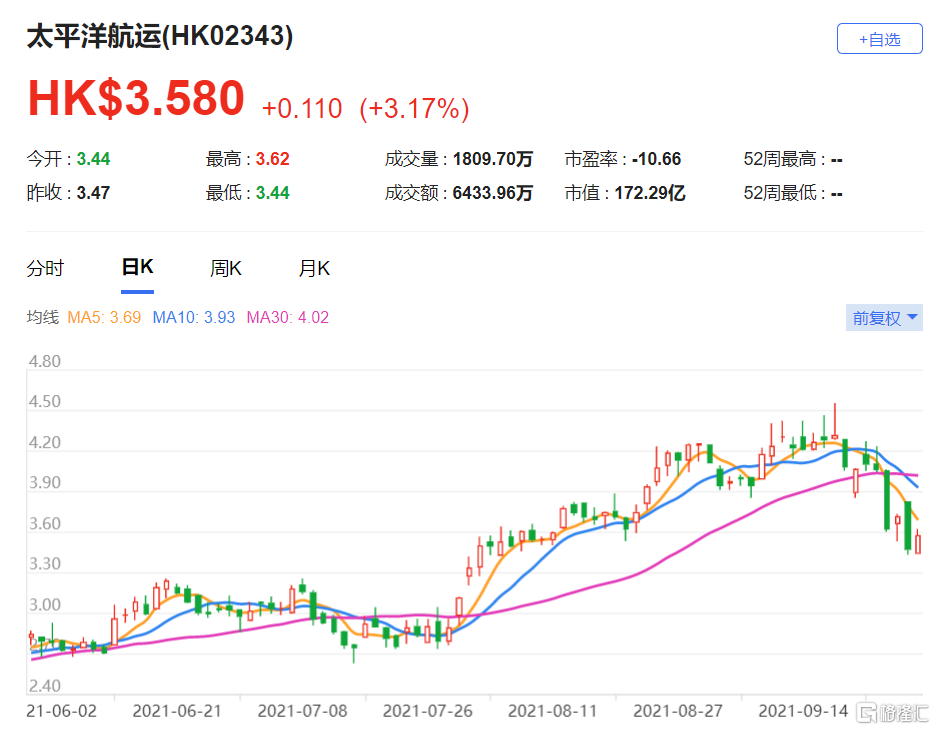Click the 2021-09-14 date axis label

coord(803,711)
